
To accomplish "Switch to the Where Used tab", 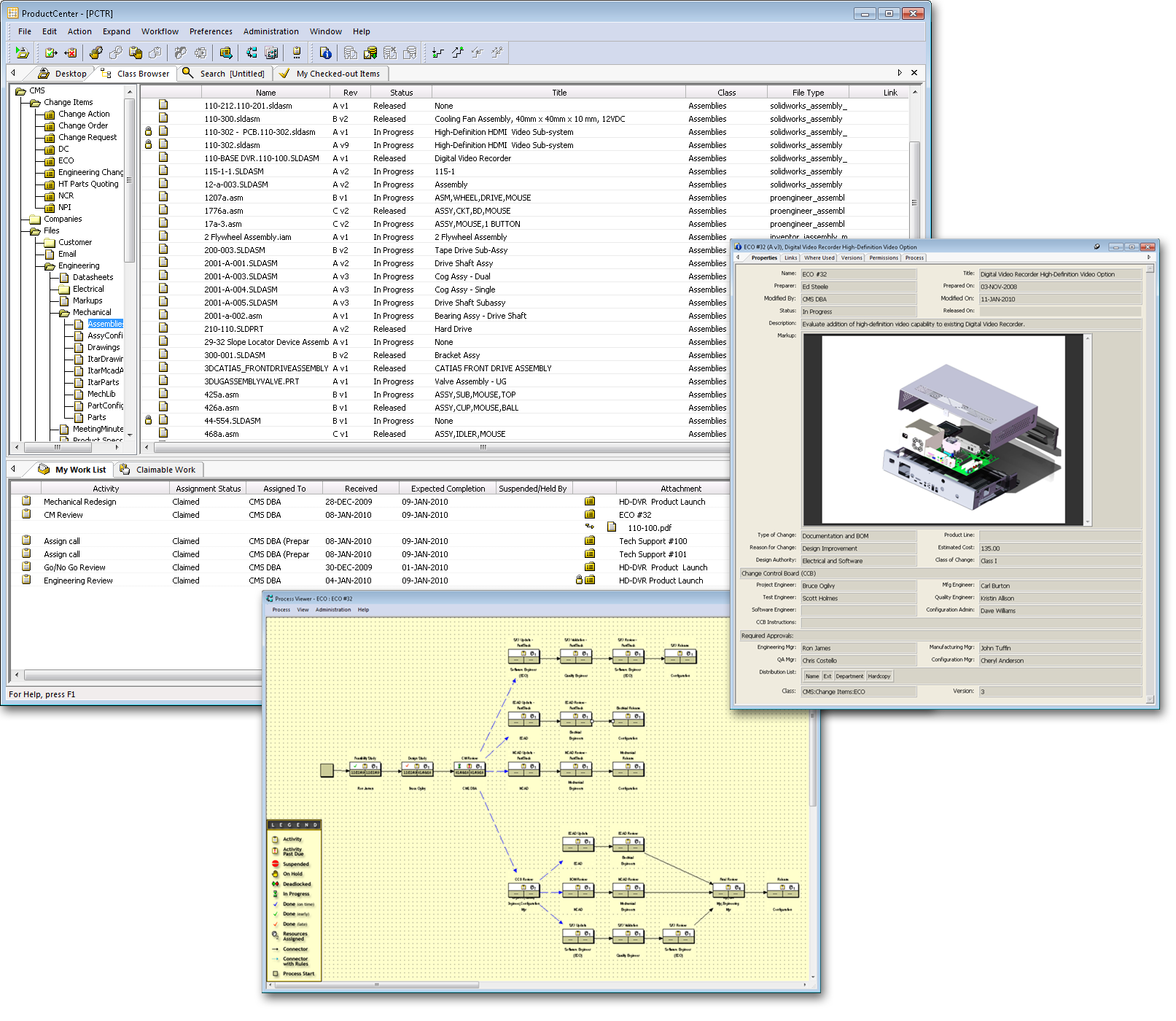I will coord(819,257).
